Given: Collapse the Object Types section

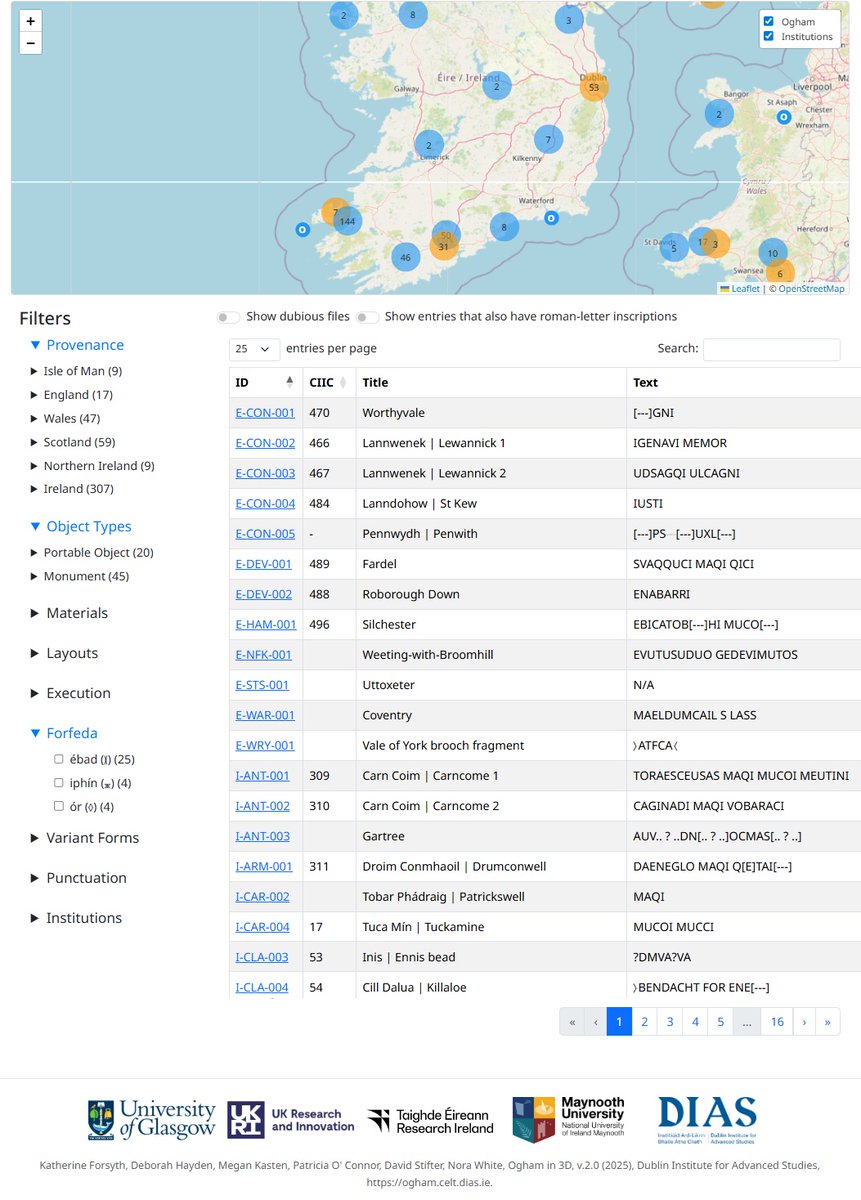Looking at the screenshot, I should [x=80, y=527].
